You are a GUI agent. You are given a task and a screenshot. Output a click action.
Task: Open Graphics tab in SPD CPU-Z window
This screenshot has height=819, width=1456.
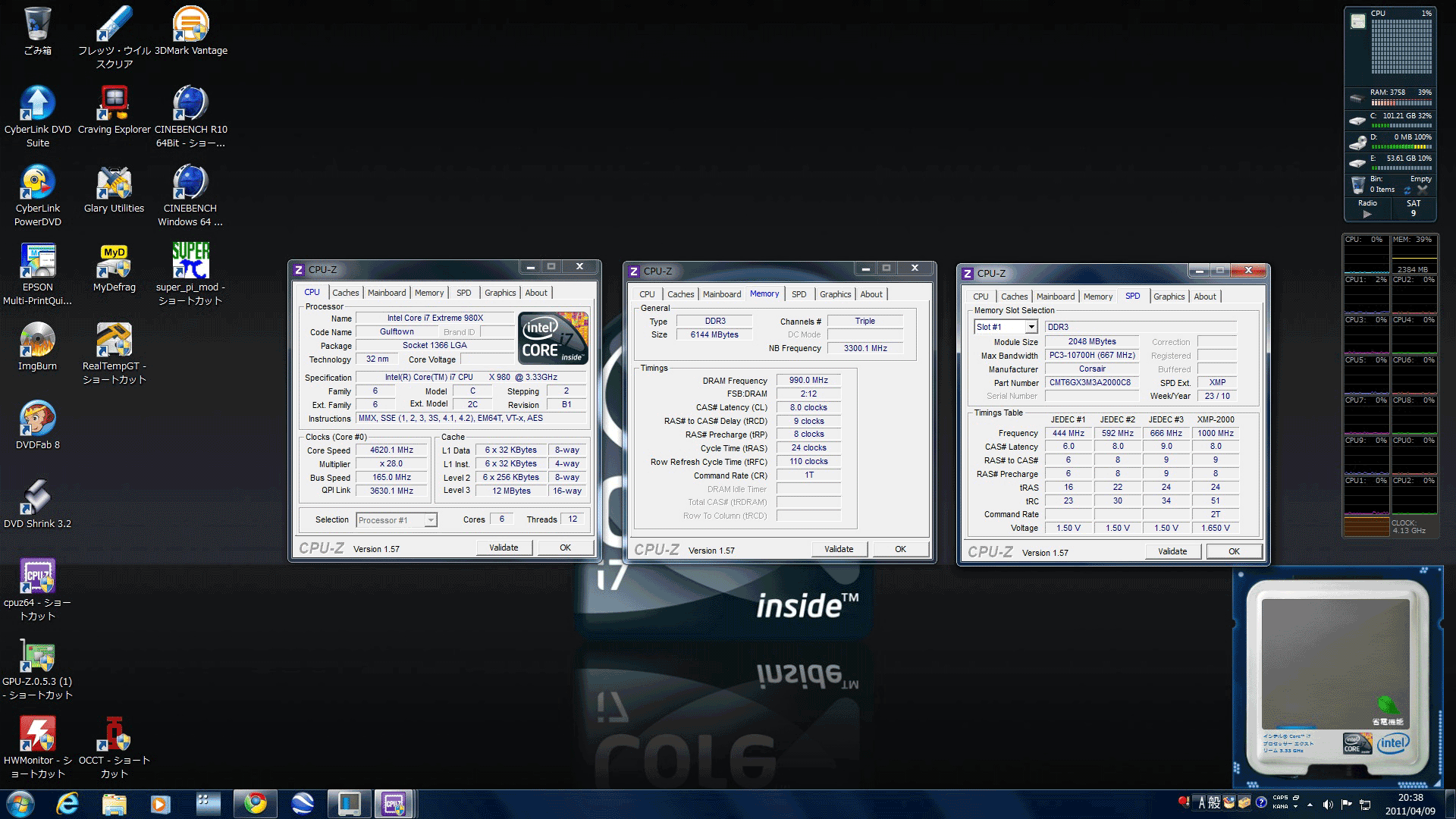(x=1169, y=297)
